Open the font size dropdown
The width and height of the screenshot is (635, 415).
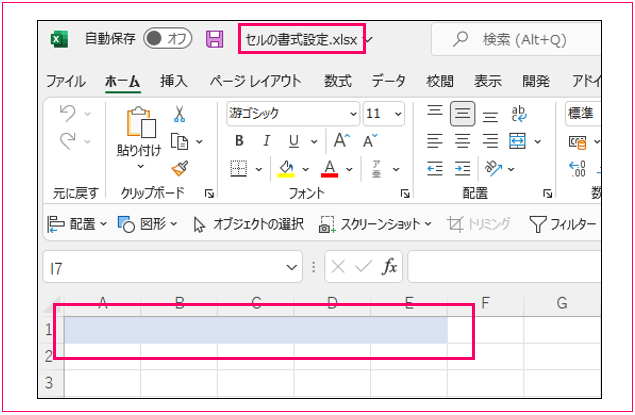tap(400, 113)
